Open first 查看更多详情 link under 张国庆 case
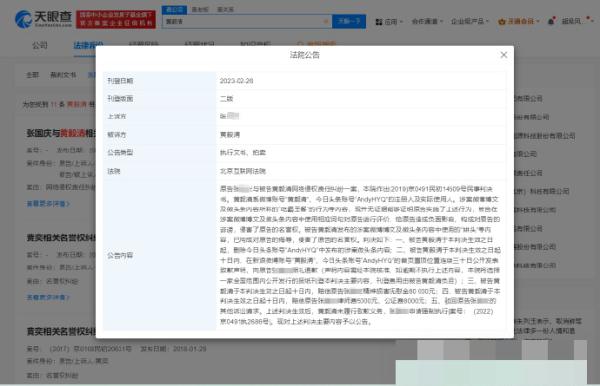Screen dimensions: 600x386 click(x=48, y=204)
